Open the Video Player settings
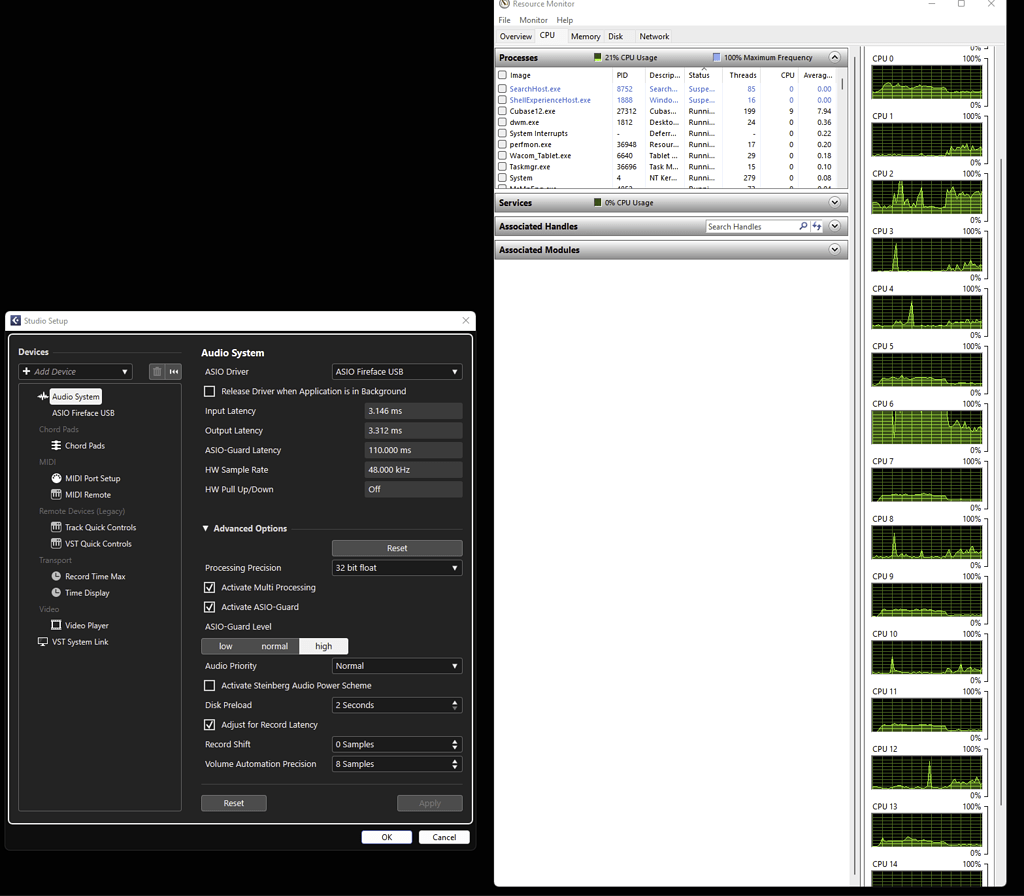The width and height of the screenshot is (1024, 896). [x=83, y=624]
